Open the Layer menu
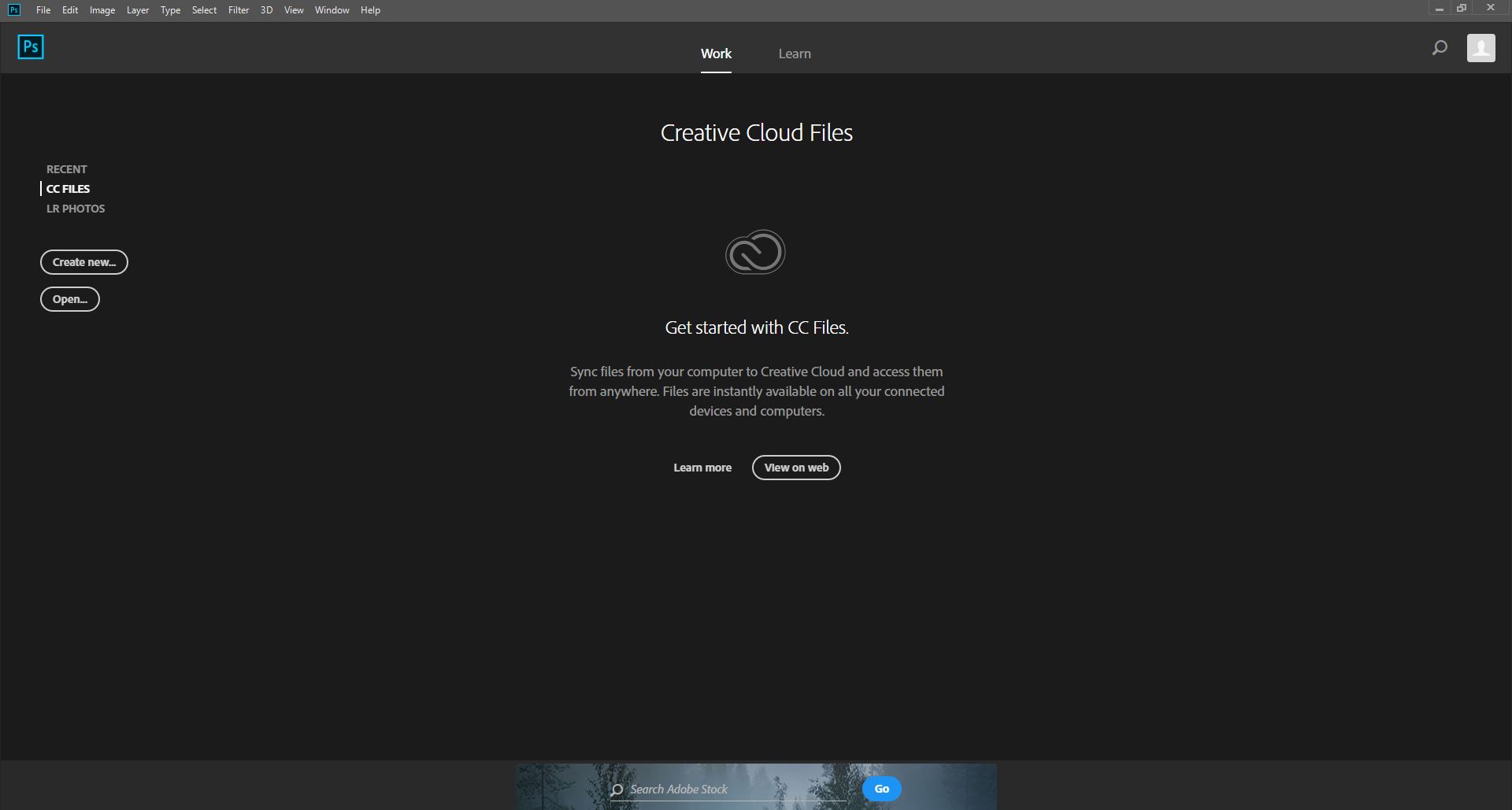This screenshot has width=1512, height=810. pyautogui.click(x=138, y=10)
